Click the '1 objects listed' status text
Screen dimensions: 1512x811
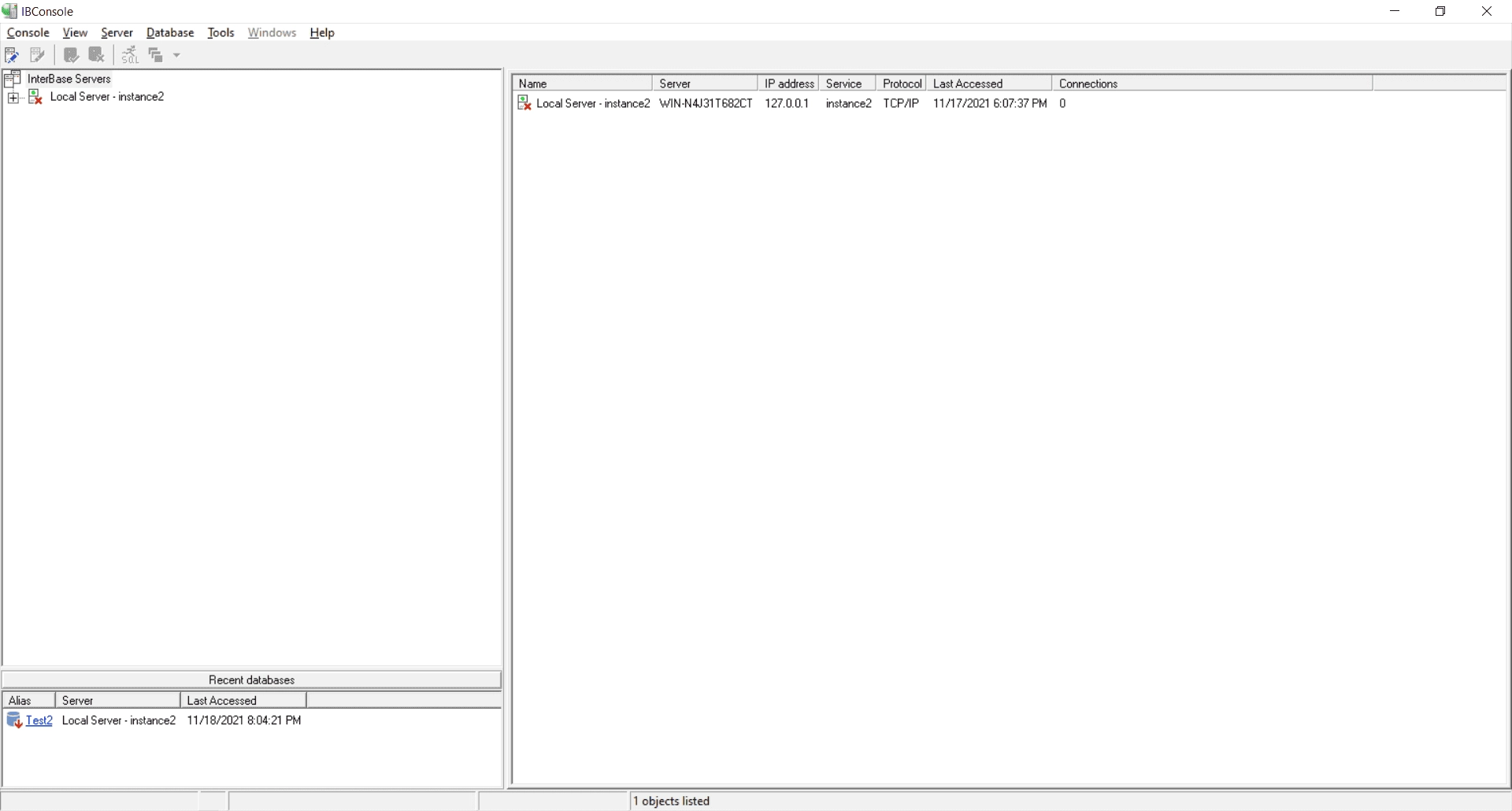673,801
